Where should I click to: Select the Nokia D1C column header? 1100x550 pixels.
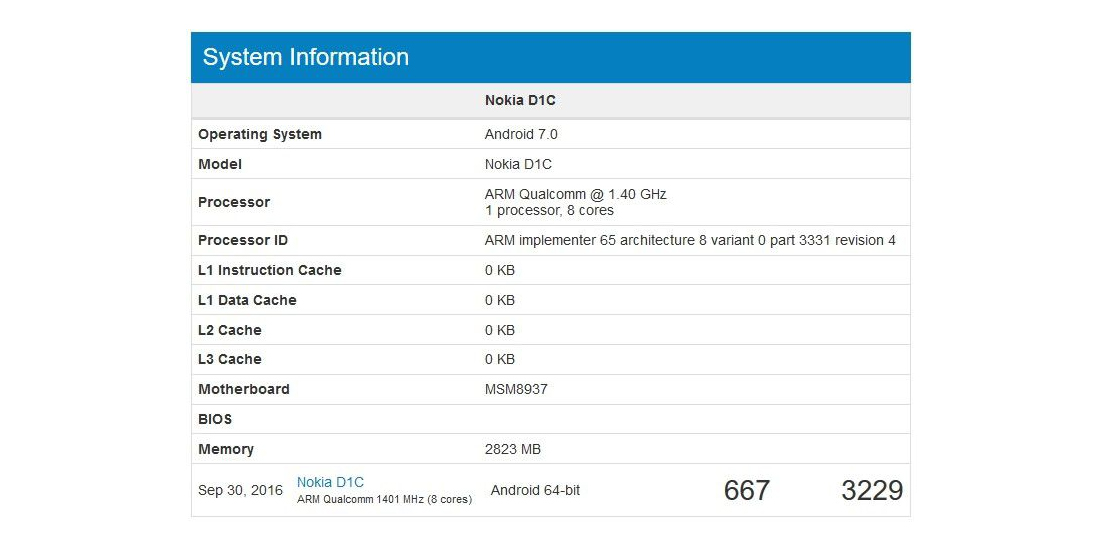click(521, 100)
